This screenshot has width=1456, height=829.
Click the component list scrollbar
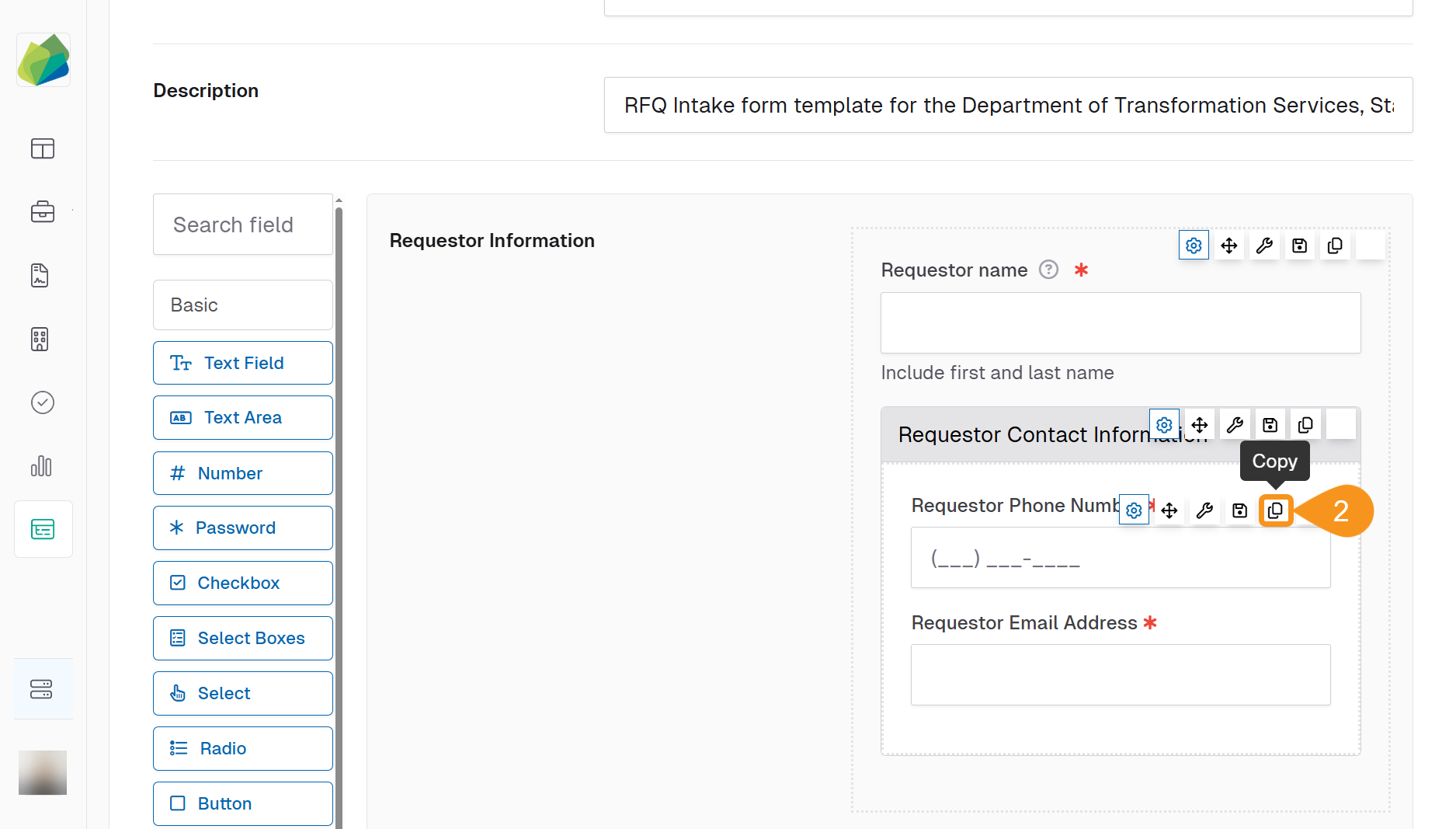coord(339,513)
